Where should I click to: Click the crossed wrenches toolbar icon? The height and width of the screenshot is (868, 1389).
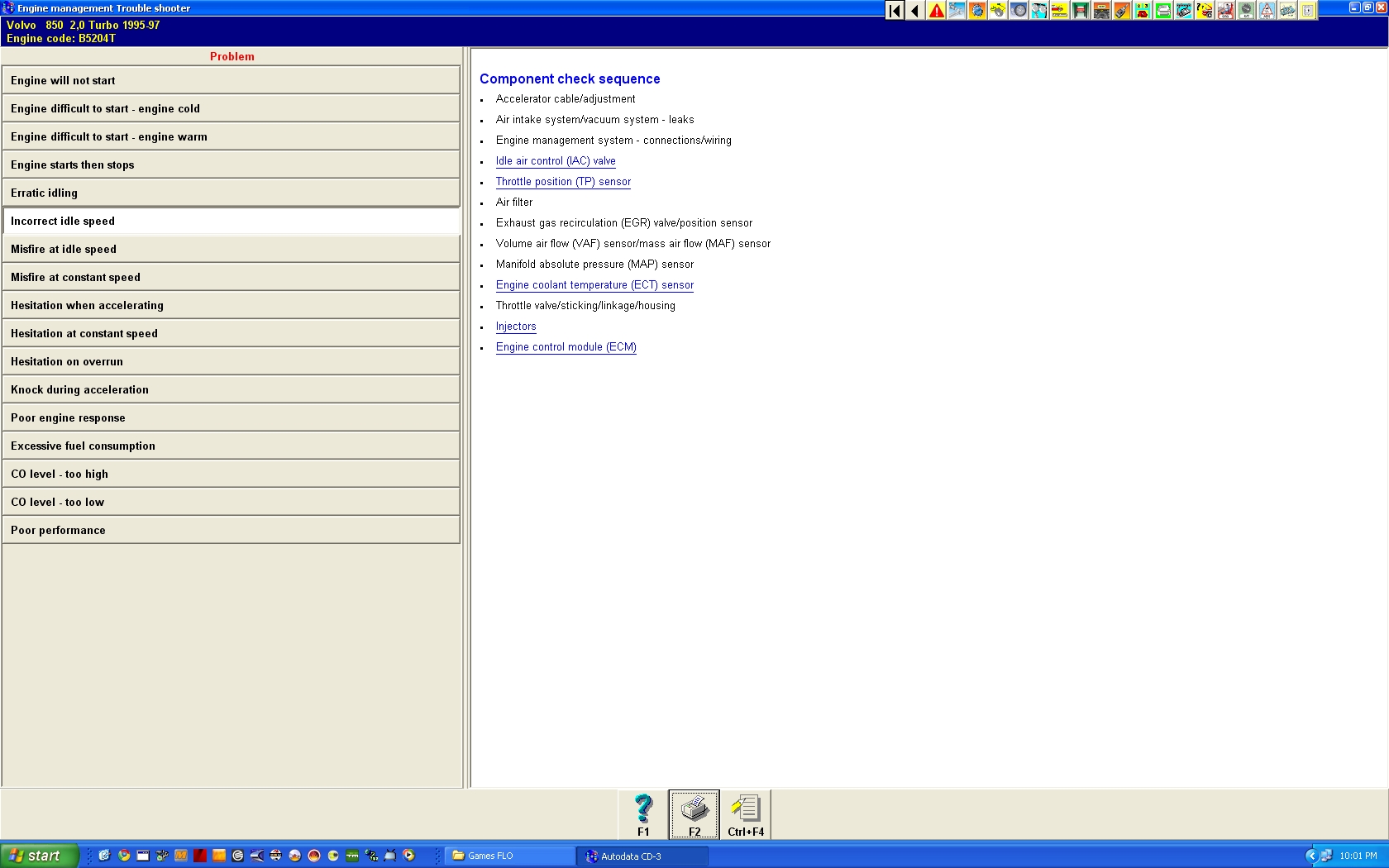957,11
